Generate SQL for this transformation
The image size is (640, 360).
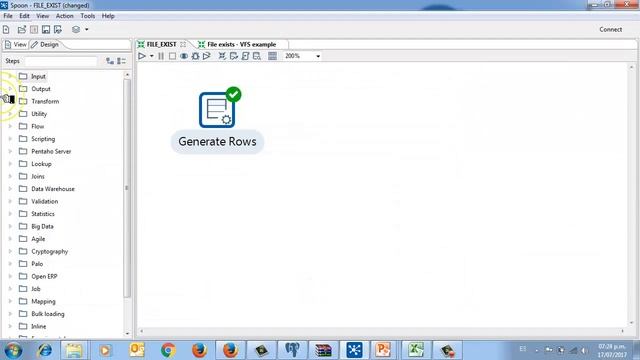245,56
